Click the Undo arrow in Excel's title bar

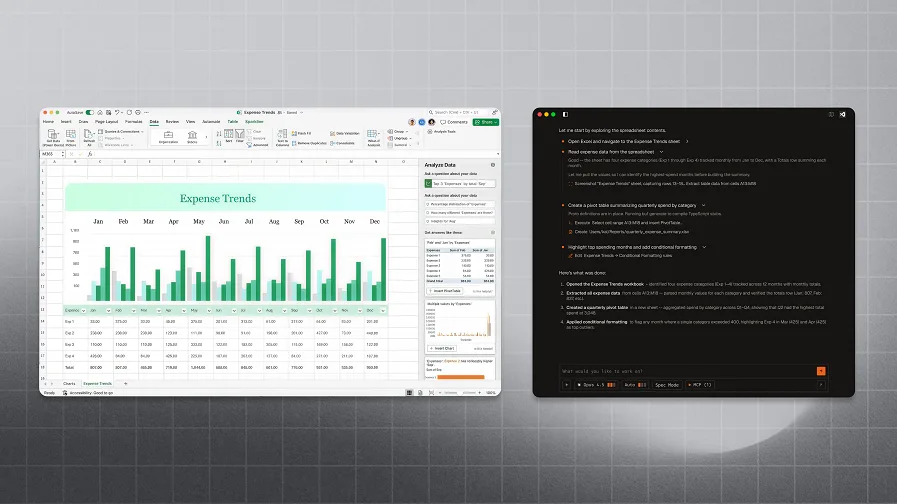click(117, 113)
